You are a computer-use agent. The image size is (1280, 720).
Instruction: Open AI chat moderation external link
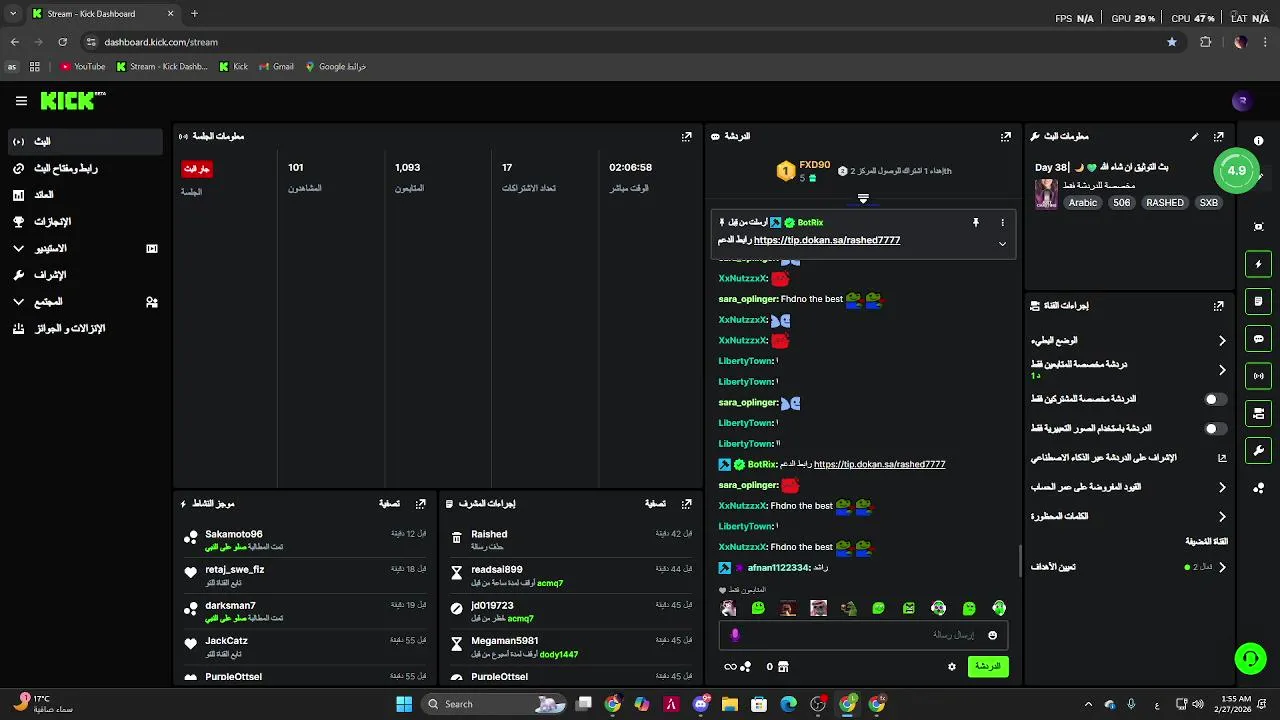pos(1222,458)
